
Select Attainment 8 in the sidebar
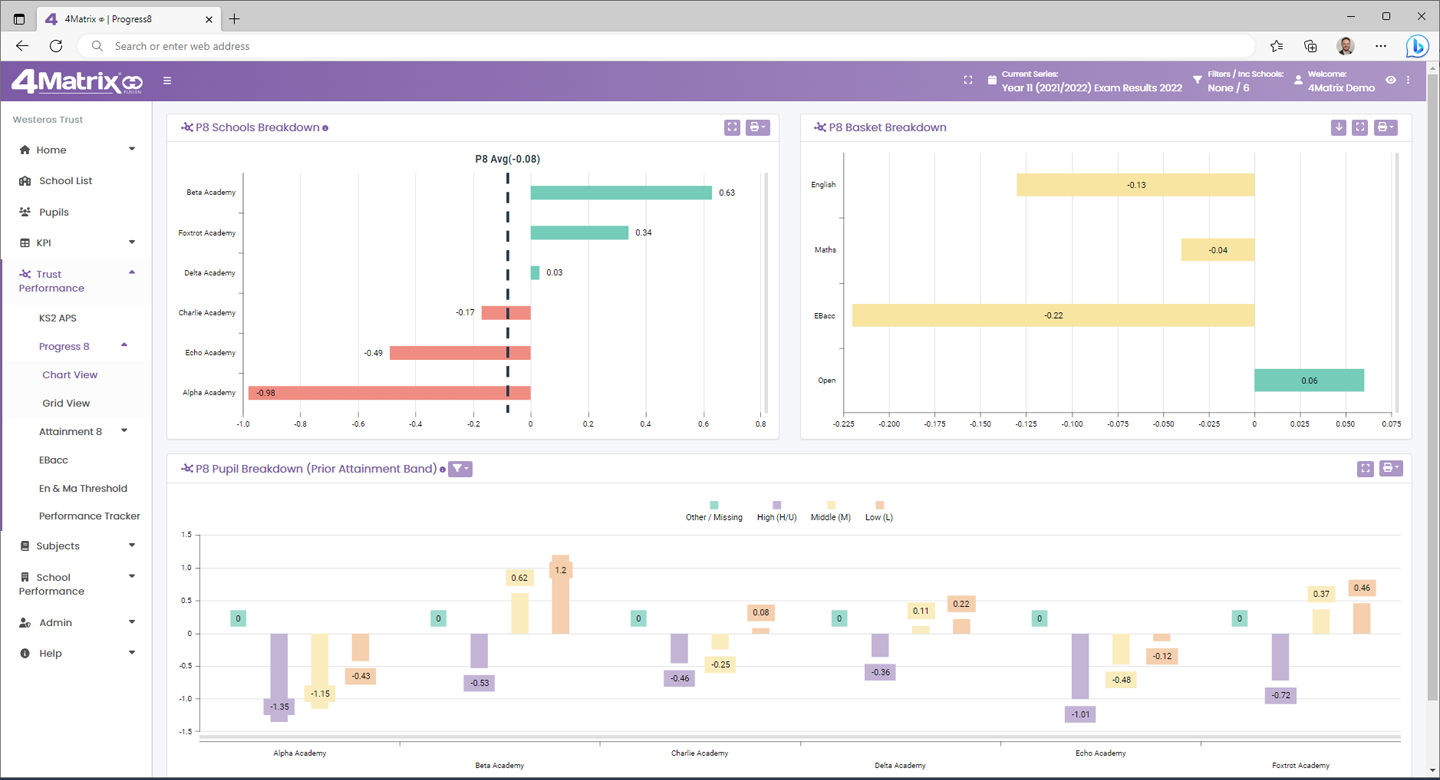click(x=71, y=432)
